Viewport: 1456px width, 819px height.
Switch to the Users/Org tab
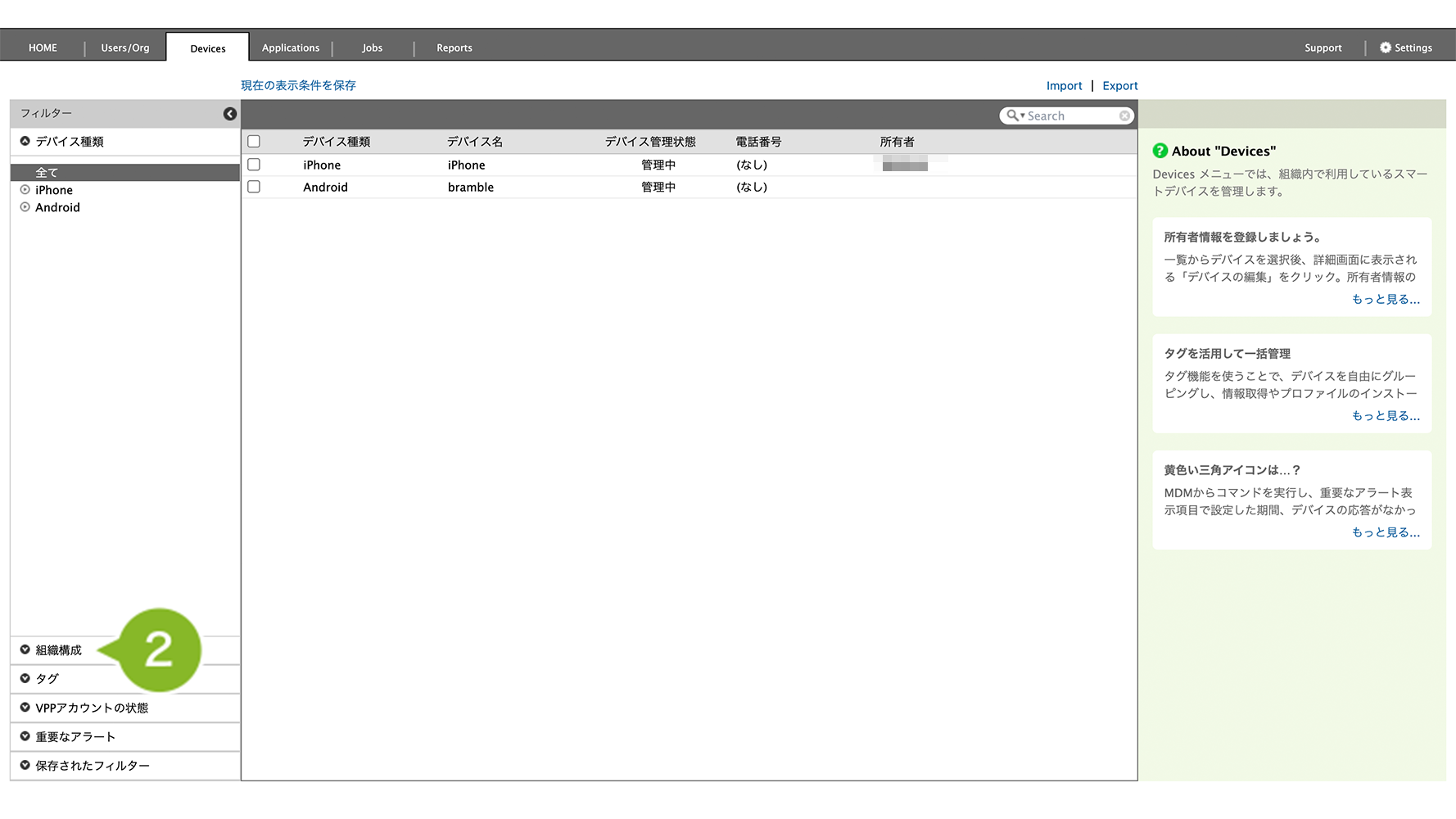[x=125, y=48]
